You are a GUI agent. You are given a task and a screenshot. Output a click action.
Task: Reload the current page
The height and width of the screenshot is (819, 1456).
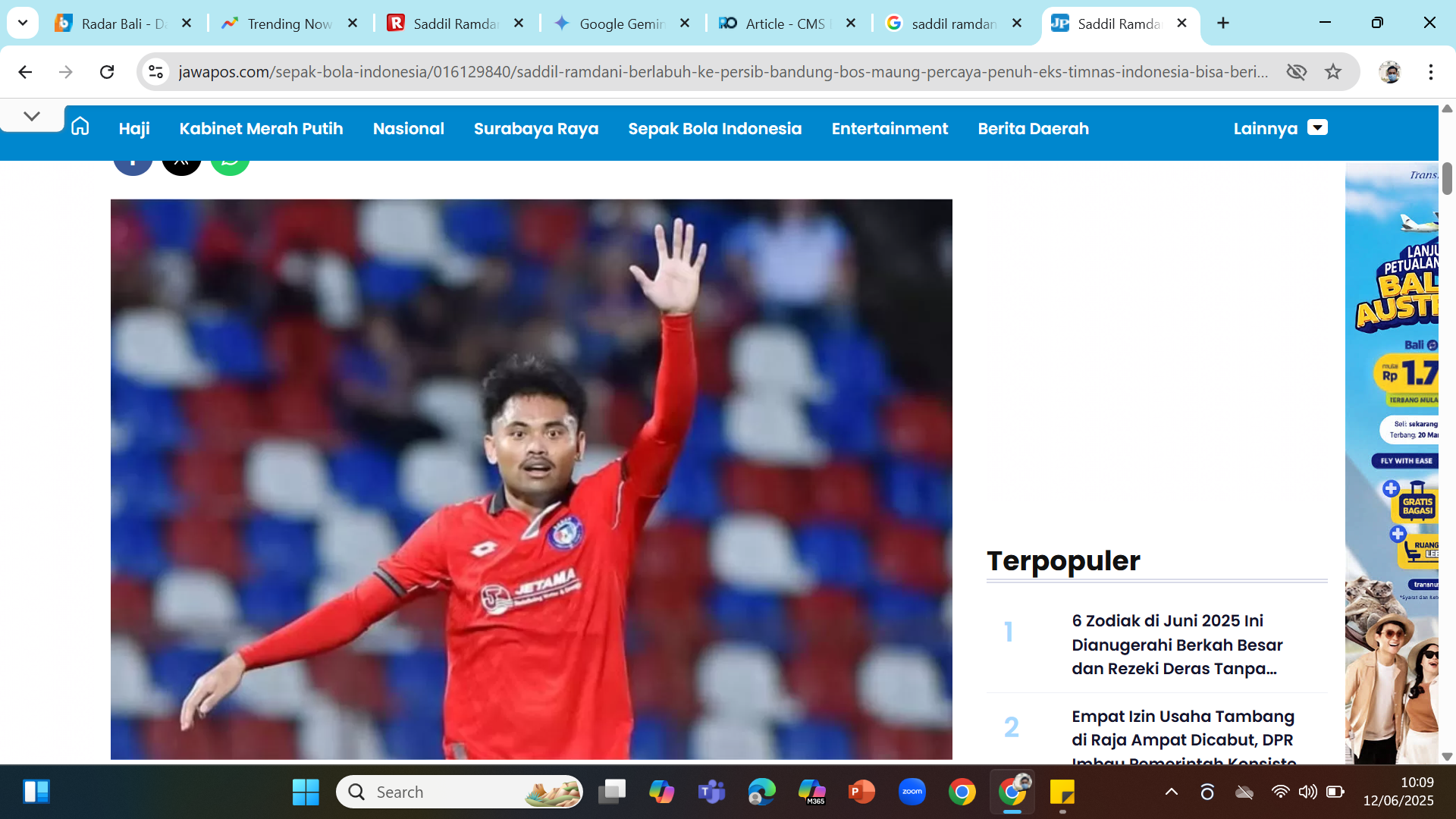pyautogui.click(x=107, y=72)
